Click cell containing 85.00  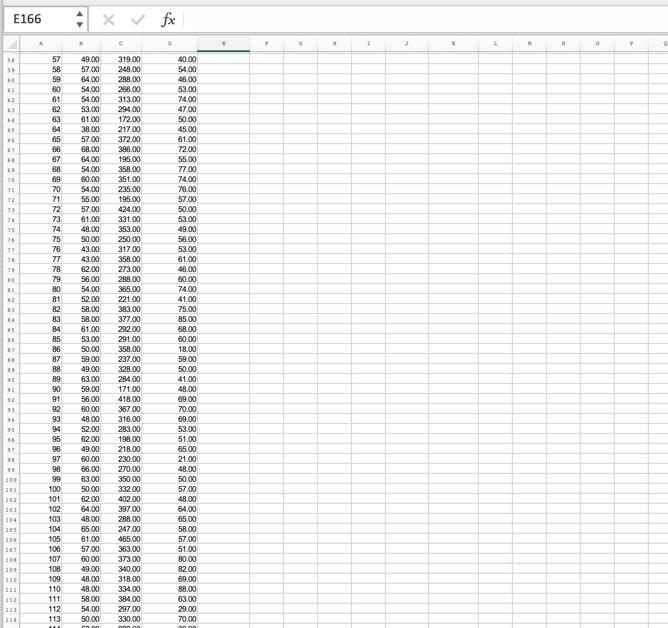click(170, 320)
